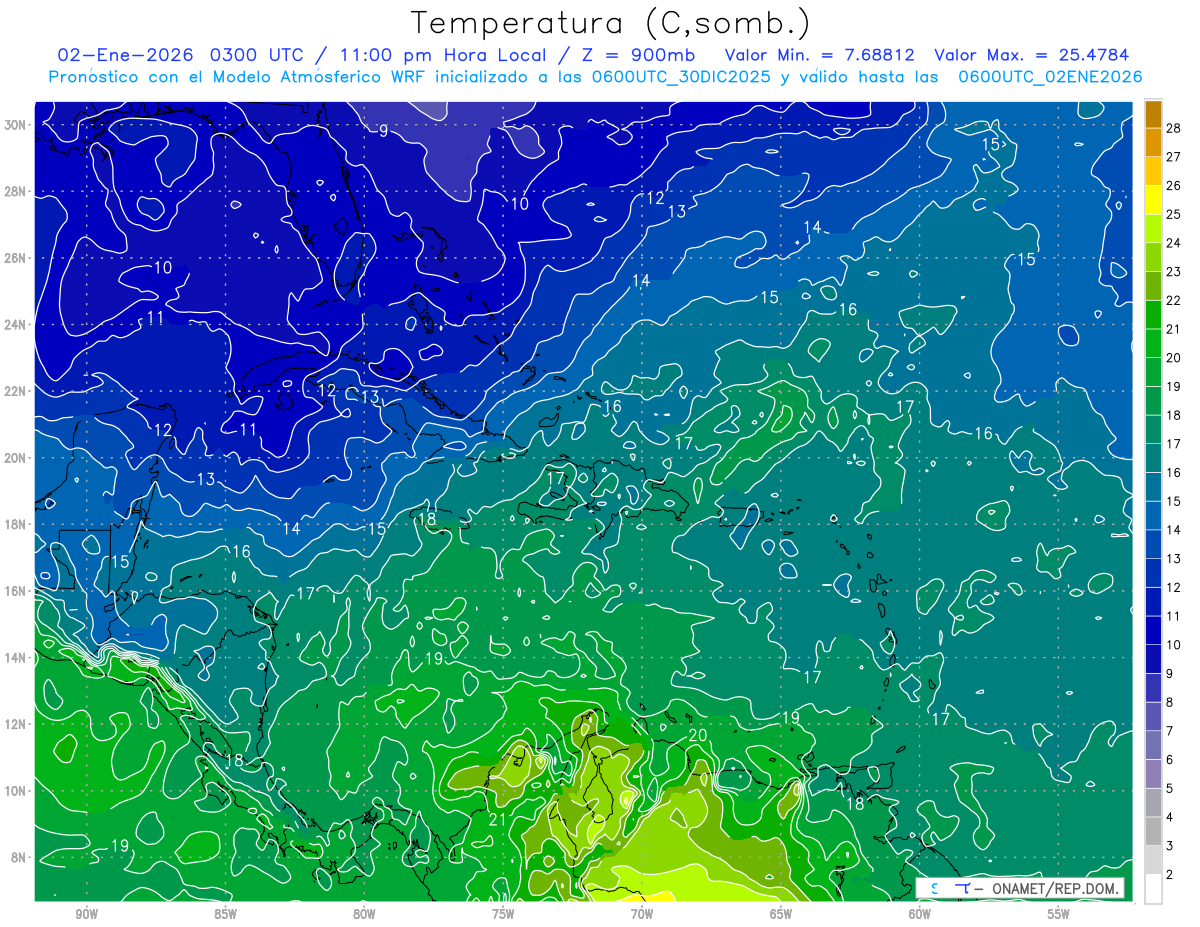Pick the white colorbar swatch below 2
Image resolution: width=1200 pixels, height=927 pixels.
(1153, 888)
